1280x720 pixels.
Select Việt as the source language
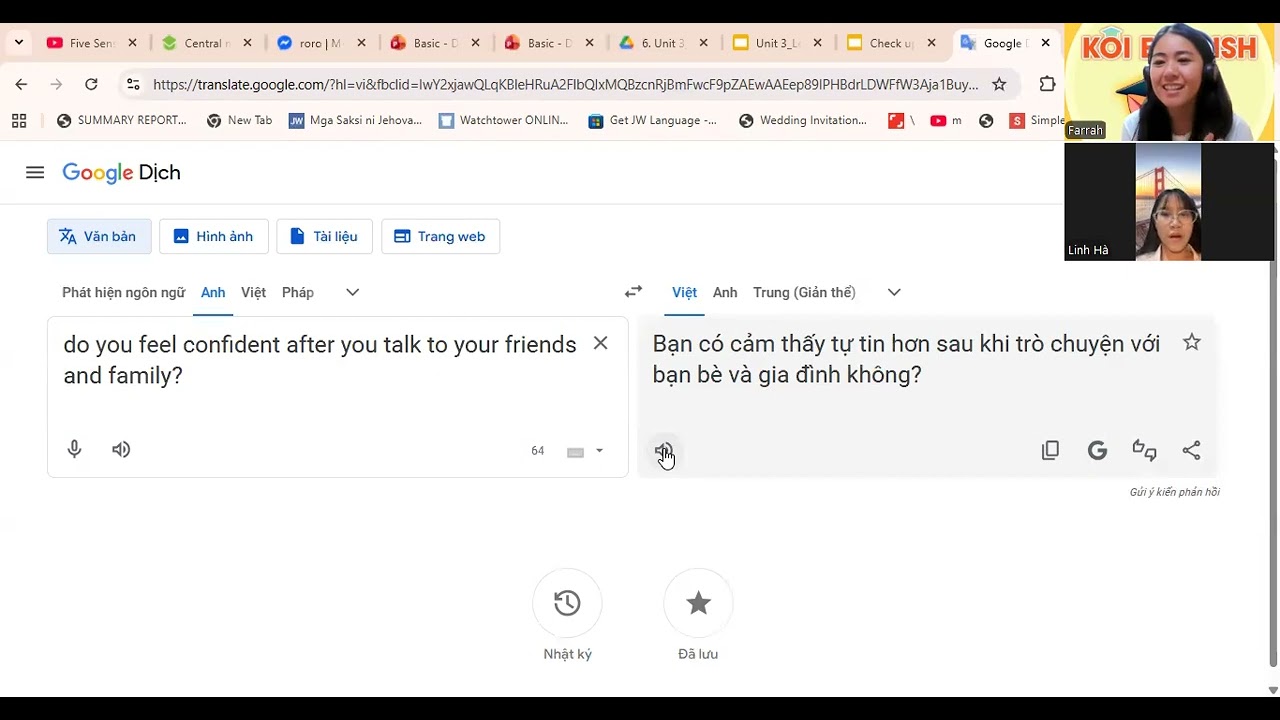tap(254, 292)
